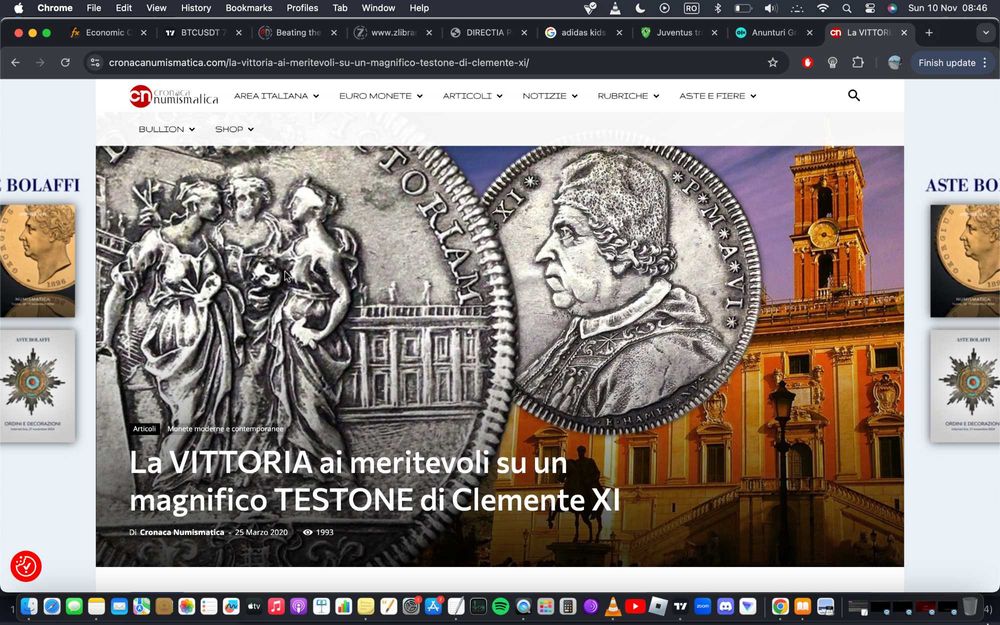Screen dimensions: 1000x625
Task: Open Finder from the Dock
Action: [x=29, y=607]
